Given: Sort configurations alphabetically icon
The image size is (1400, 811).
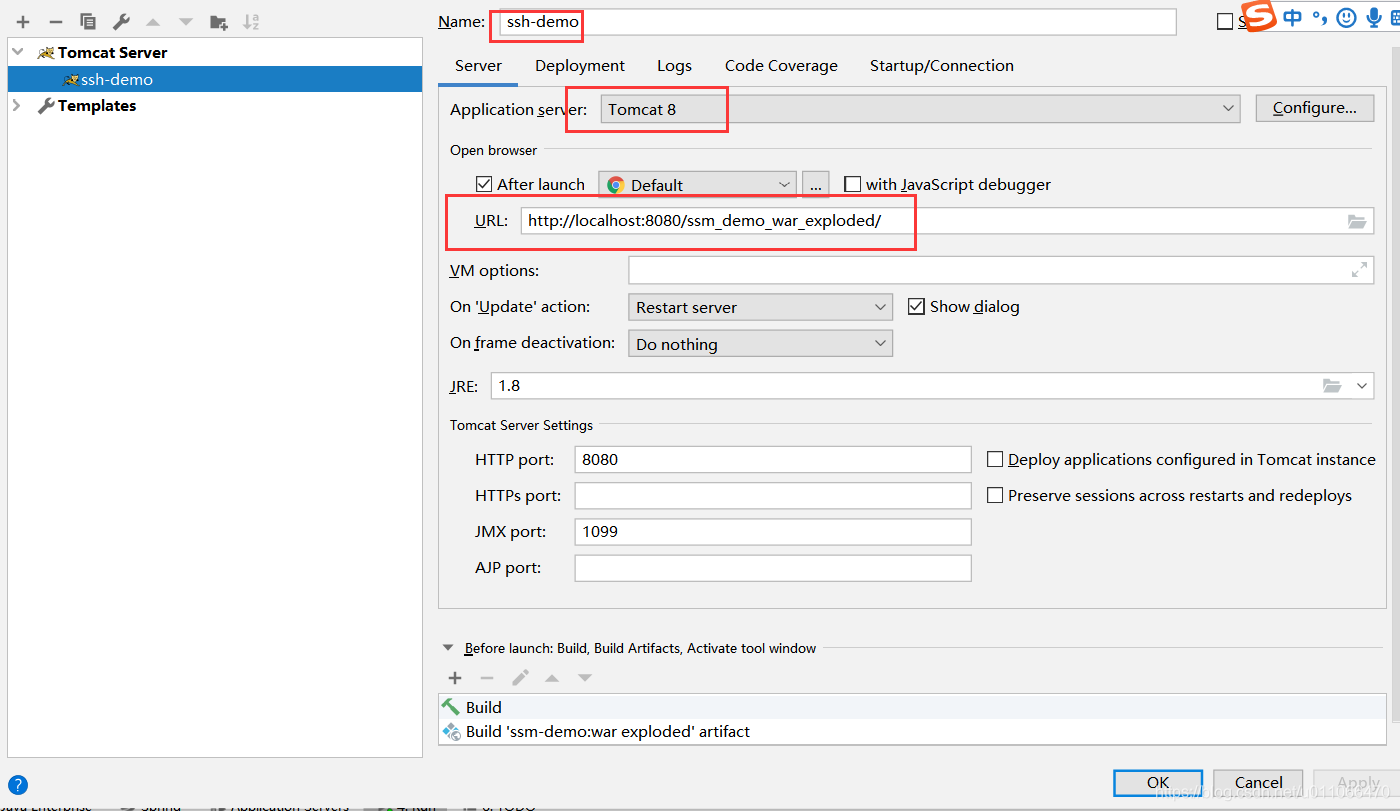Looking at the screenshot, I should tap(251, 21).
